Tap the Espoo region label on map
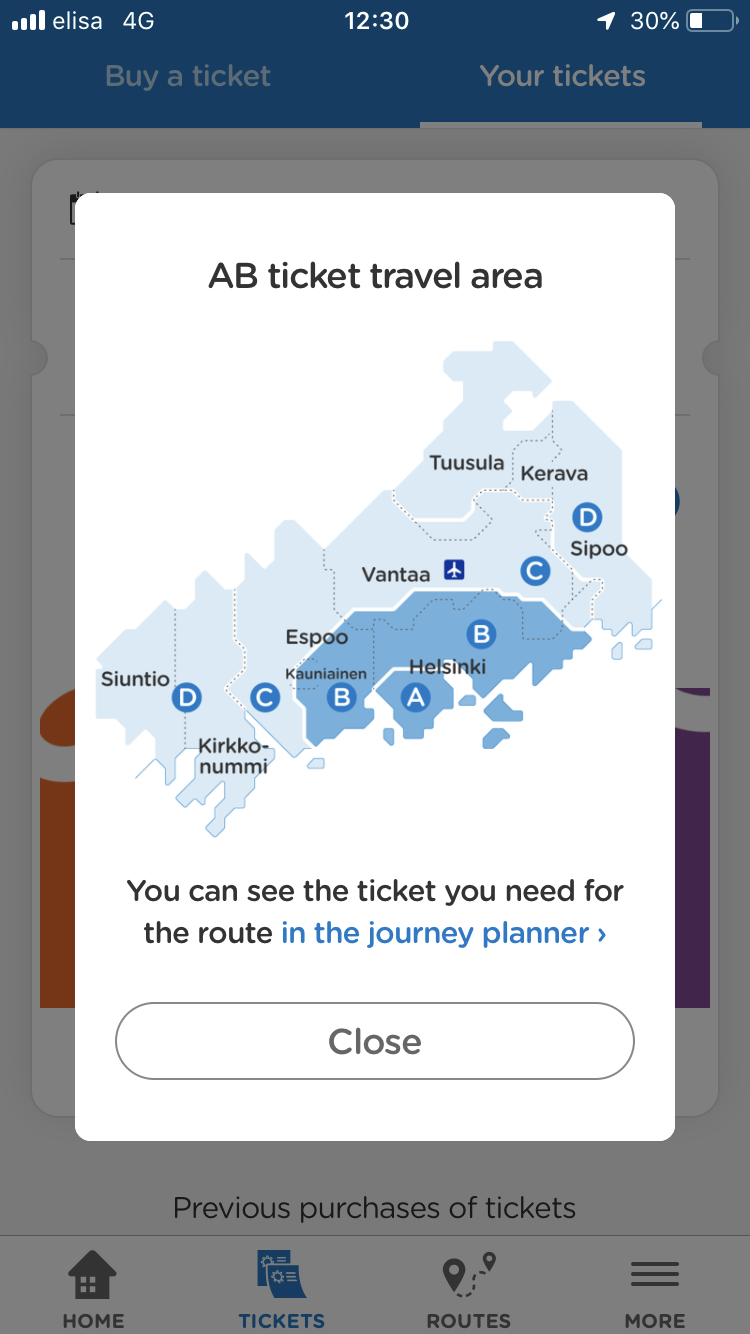 click(x=317, y=637)
